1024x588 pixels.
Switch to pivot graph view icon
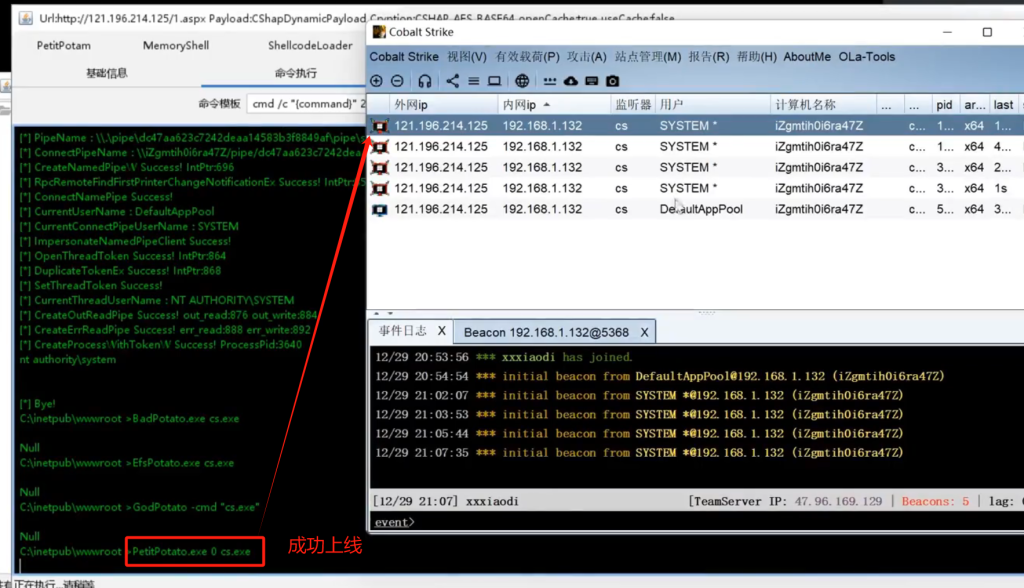[453, 81]
